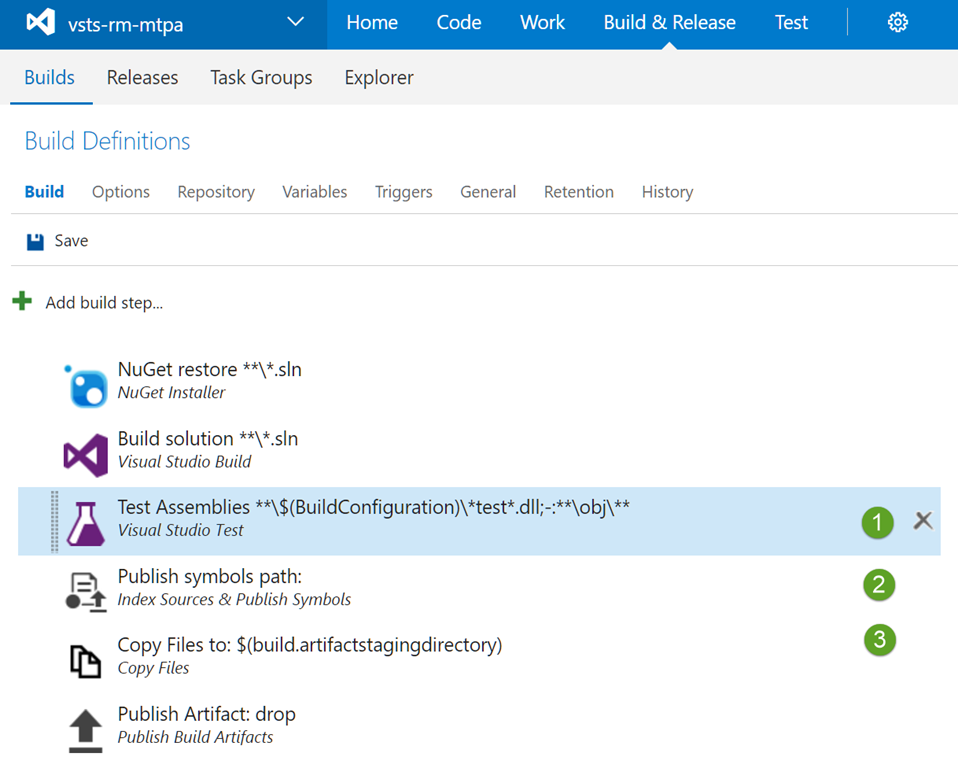Click the purple flask Test icon
Screen dimensions: 958x768
tap(86, 523)
